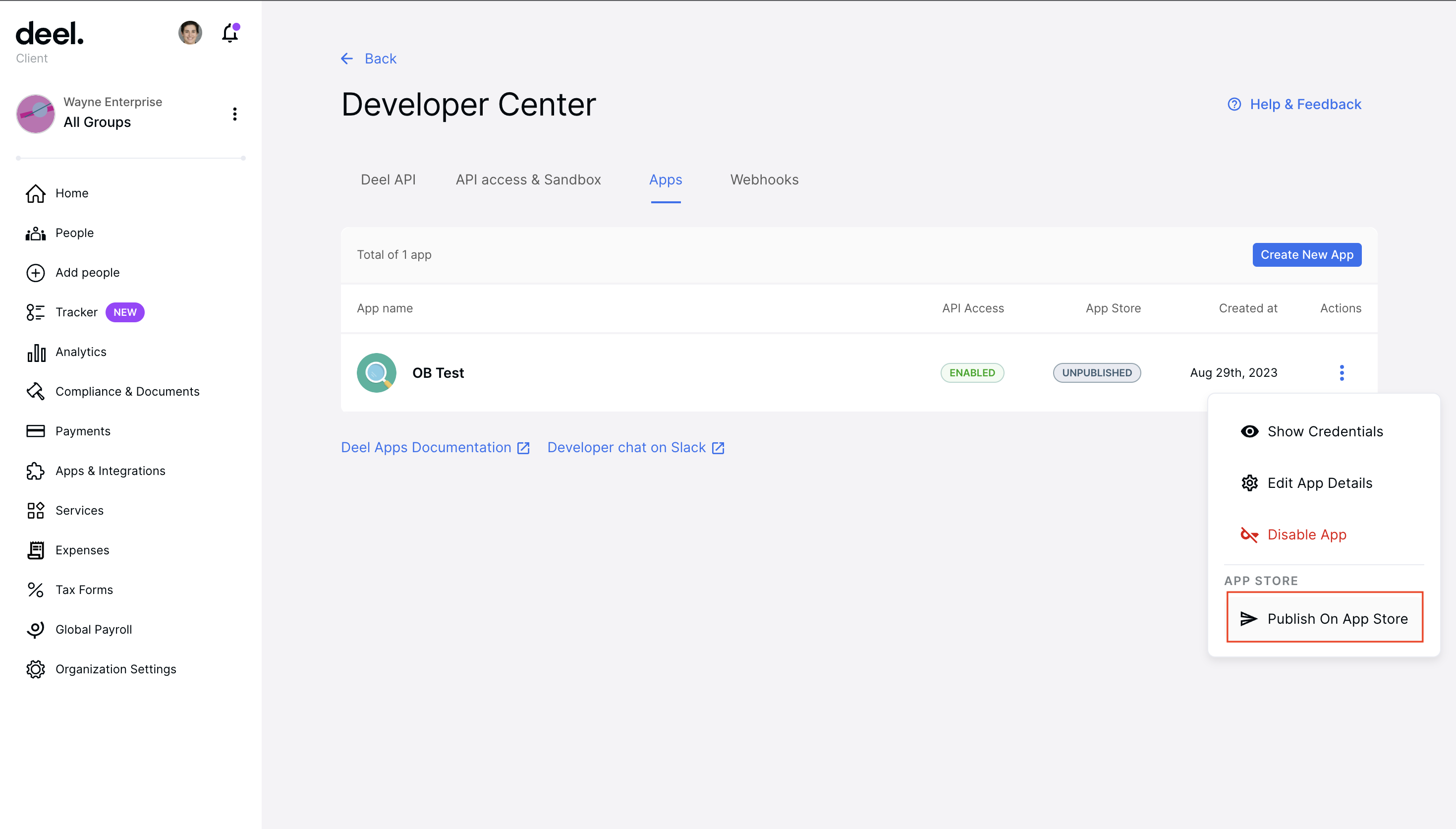Open the All Groups three-dot menu
The height and width of the screenshot is (829, 1456).
point(234,114)
